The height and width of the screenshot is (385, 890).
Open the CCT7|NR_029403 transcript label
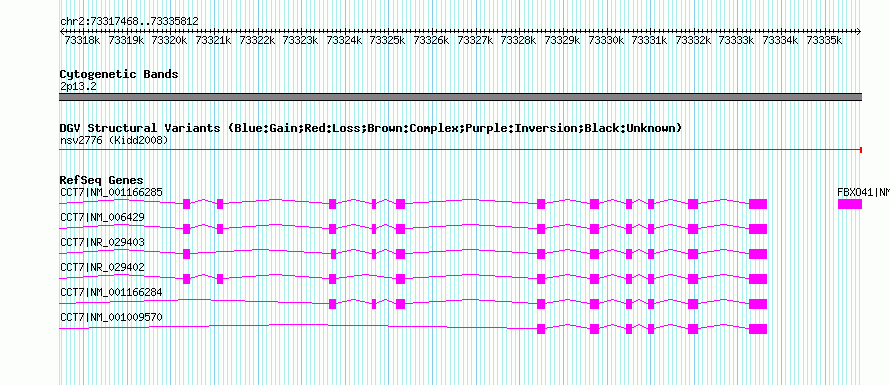pyautogui.click(x=102, y=242)
